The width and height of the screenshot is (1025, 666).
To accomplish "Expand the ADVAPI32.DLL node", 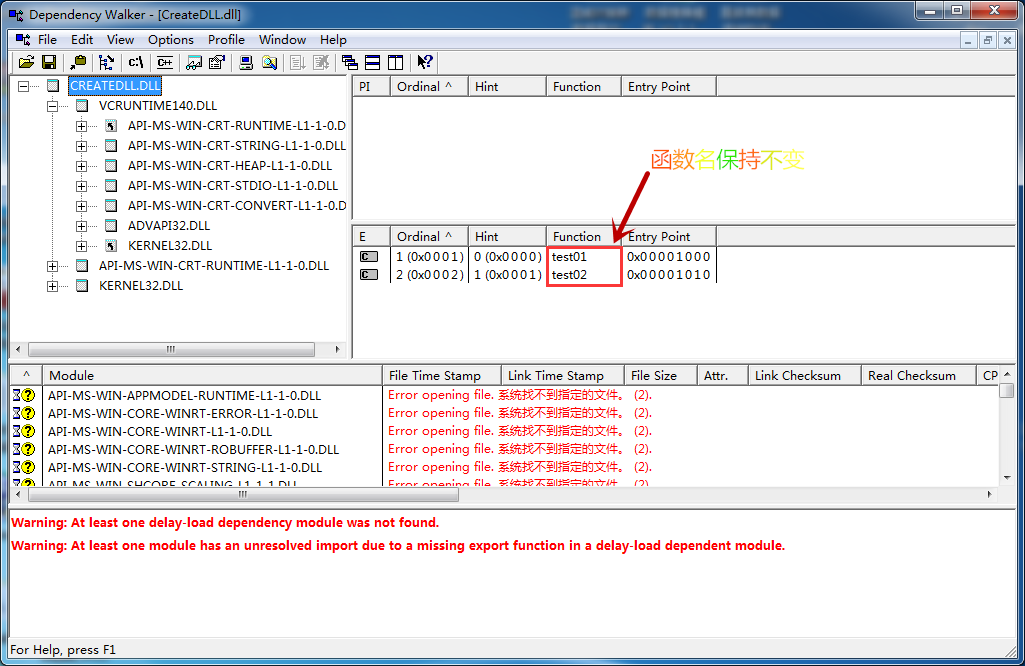I will (x=82, y=226).
